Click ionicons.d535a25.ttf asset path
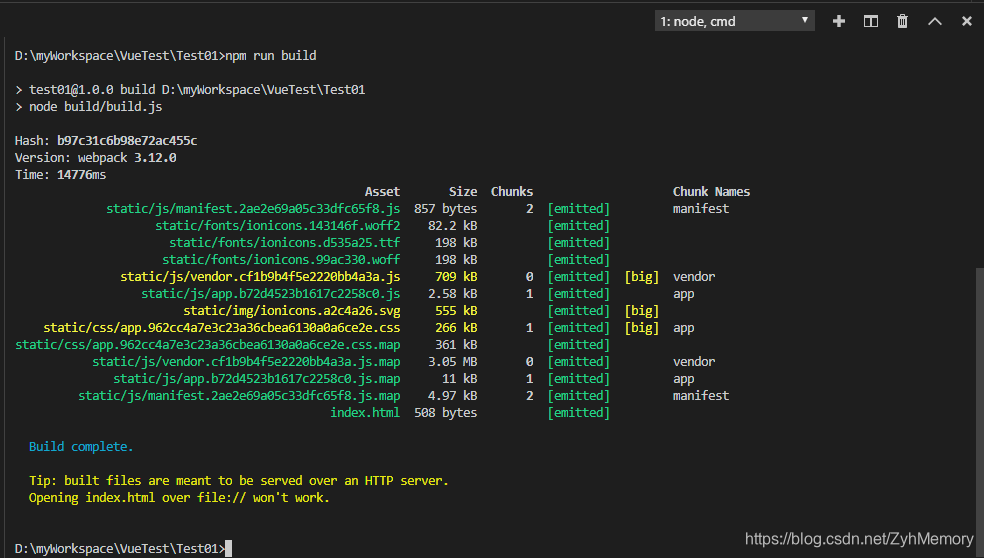This screenshot has height=558, width=984. click(284, 242)
